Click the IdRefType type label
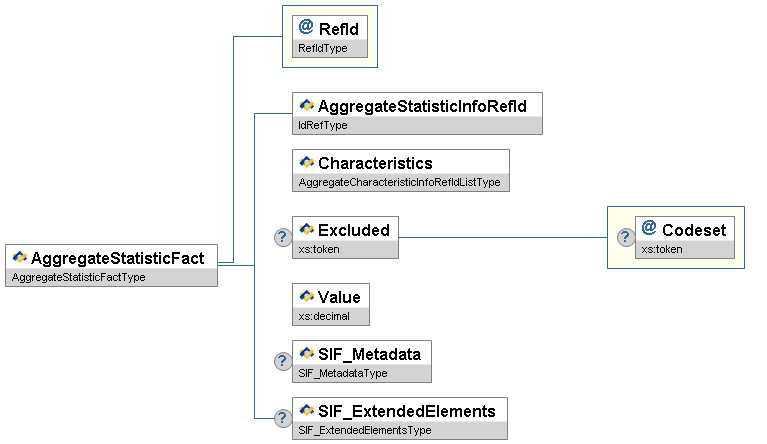The height and width of the screenshot is (444, 767). click(x=323, y=125)
